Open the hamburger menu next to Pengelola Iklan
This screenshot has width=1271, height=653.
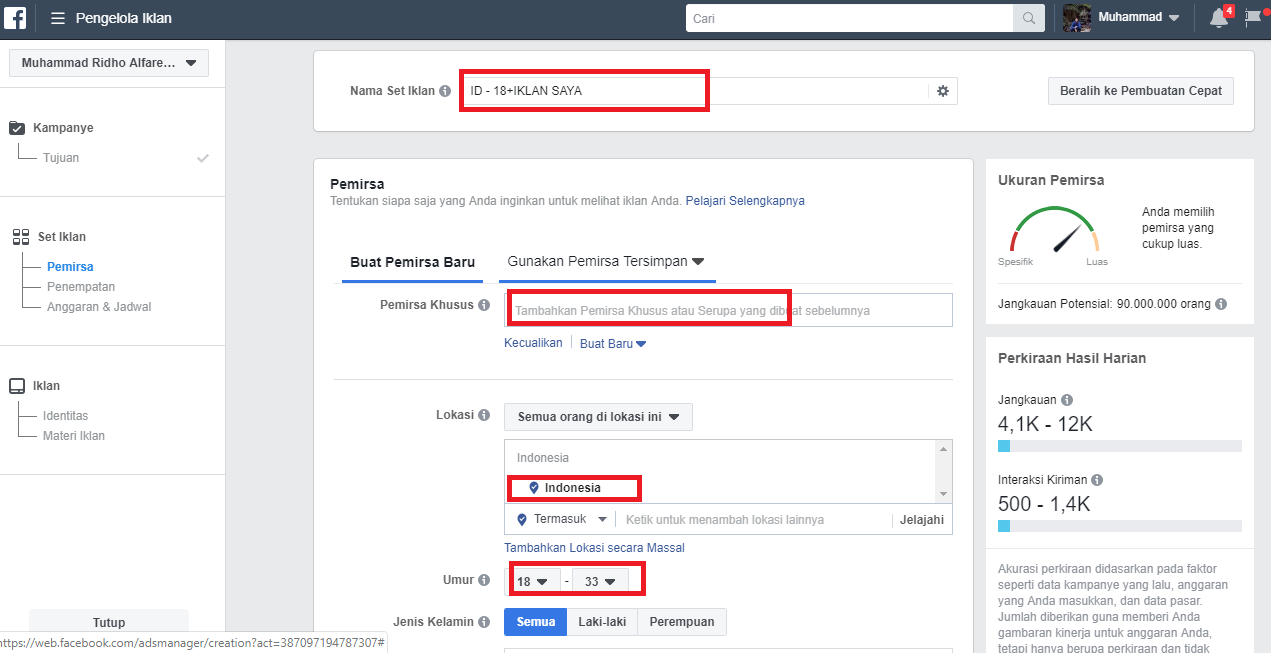(58, 18)
